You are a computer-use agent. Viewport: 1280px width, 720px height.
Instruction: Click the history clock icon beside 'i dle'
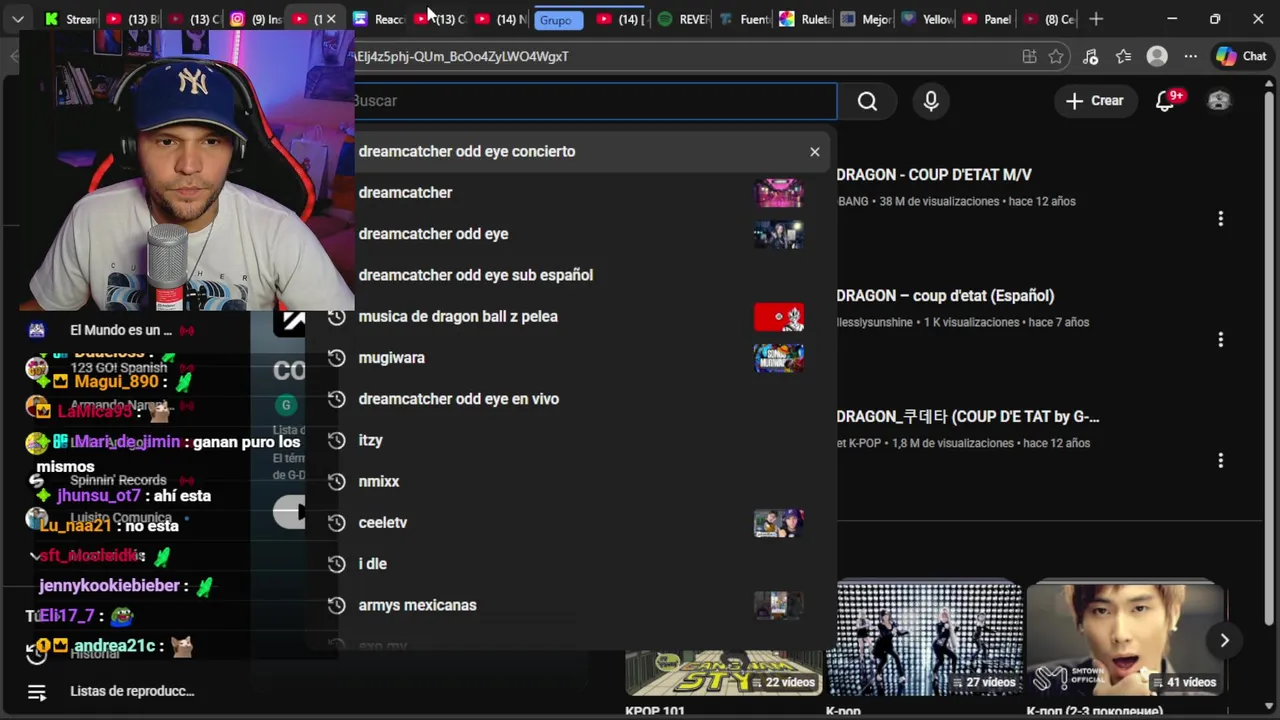337,564
